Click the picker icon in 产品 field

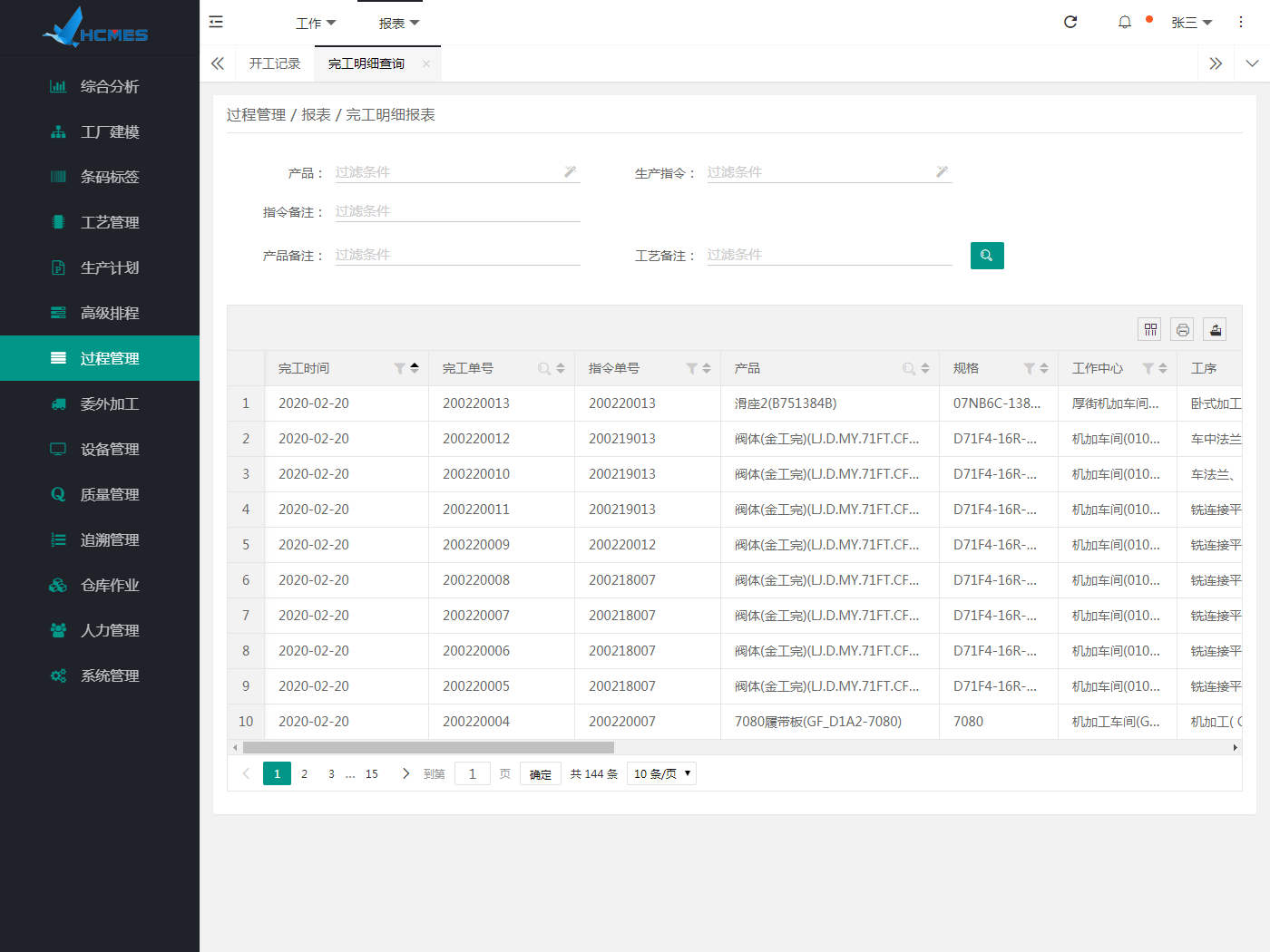click(x=571, y=171)
